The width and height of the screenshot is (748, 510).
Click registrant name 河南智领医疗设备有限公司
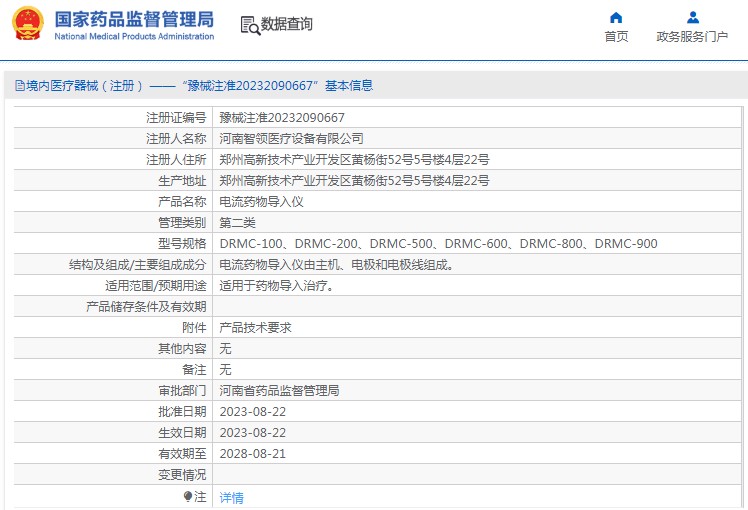point(292,139)
